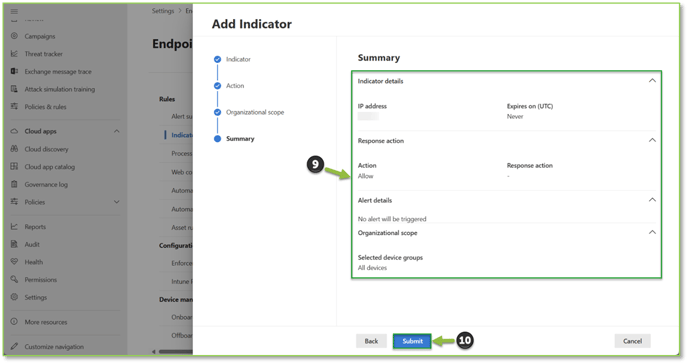This screenshot has width=688, height=364.
Task: Click the Customize navigation pencil icon
Action: (14, 346)
